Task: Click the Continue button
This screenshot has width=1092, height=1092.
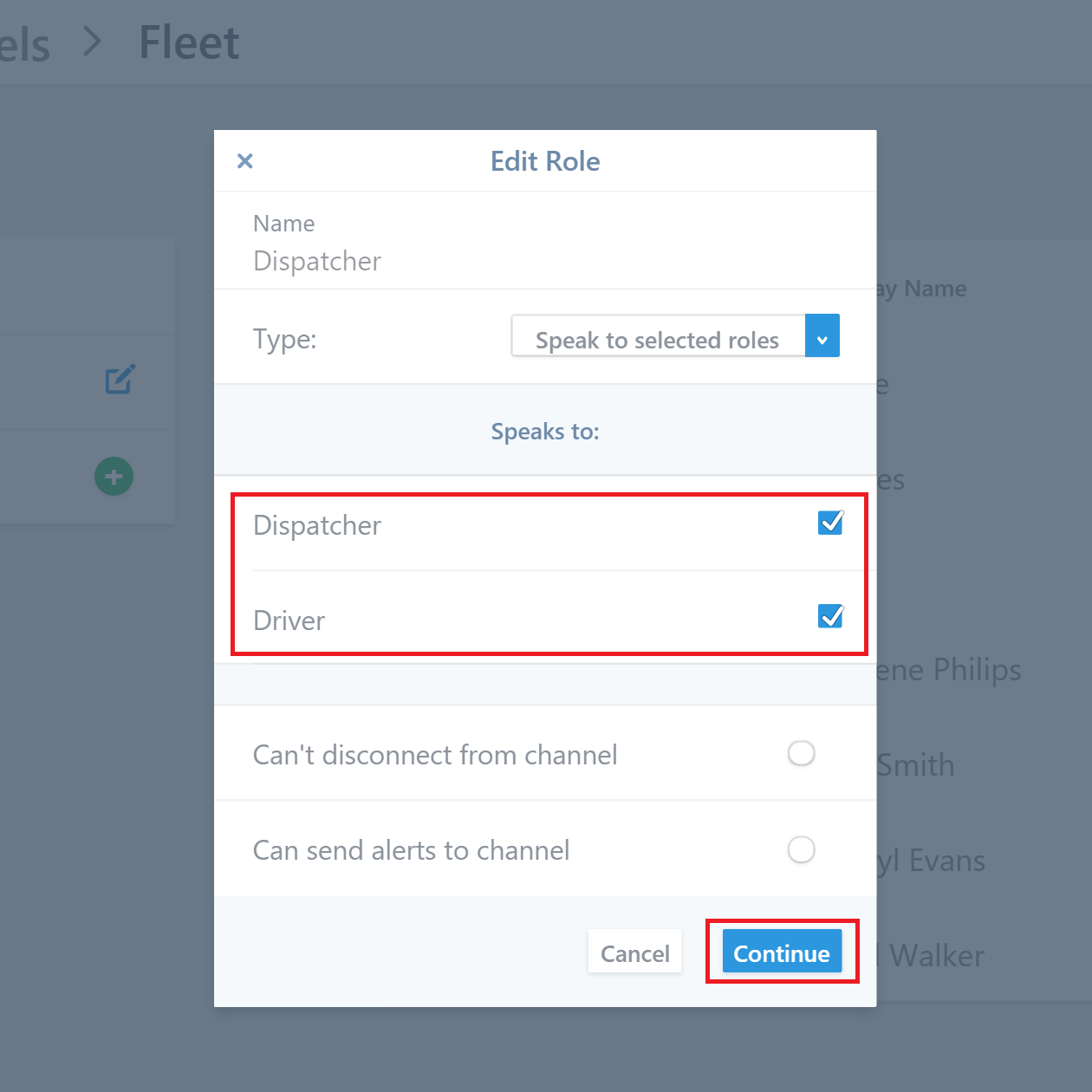Action: click(782, 952)
